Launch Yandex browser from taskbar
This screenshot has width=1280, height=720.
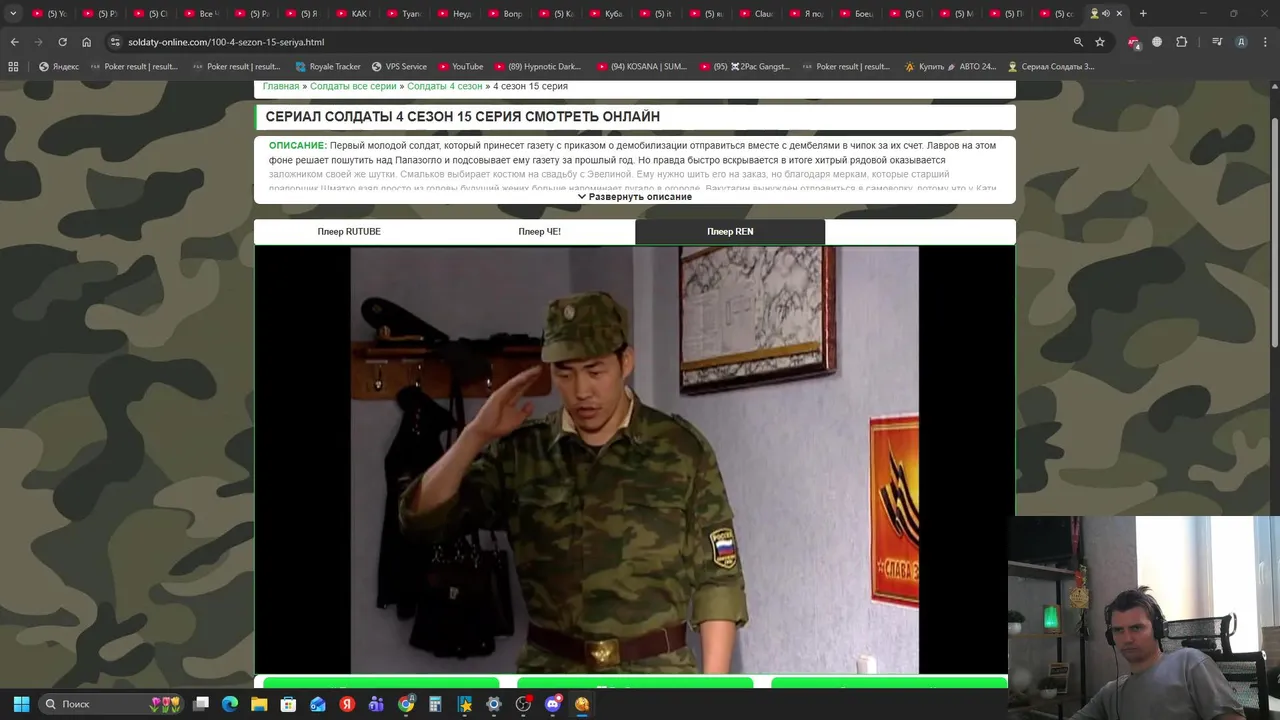[x=347, y=704]
